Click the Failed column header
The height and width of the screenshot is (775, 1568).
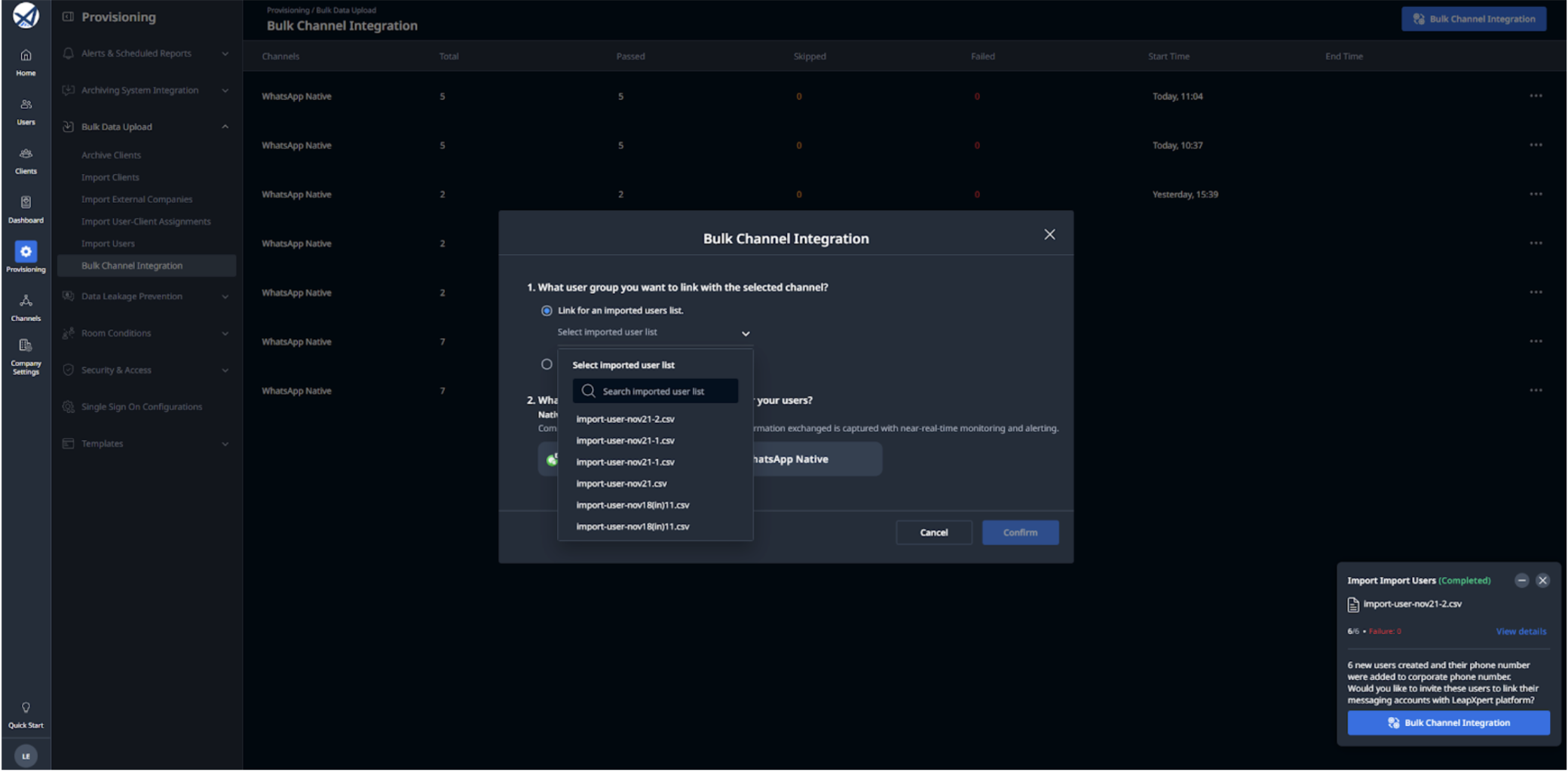[x=982, y=57]
